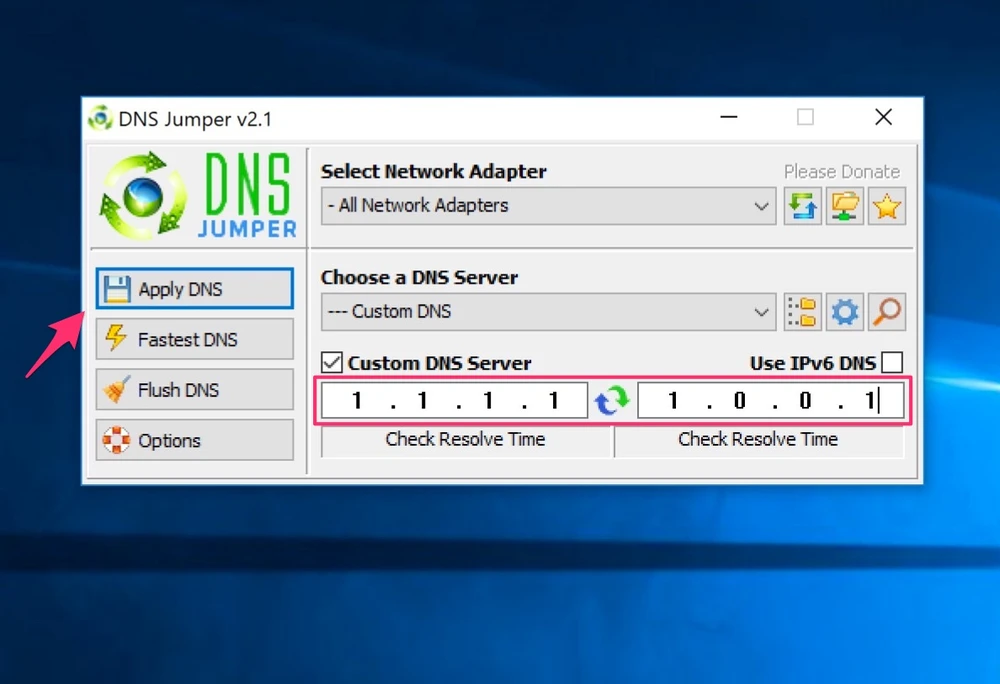This screenshot has width=1000, height=684.
Task: Click Flush DNS
Action: click(x=193, y=389)
